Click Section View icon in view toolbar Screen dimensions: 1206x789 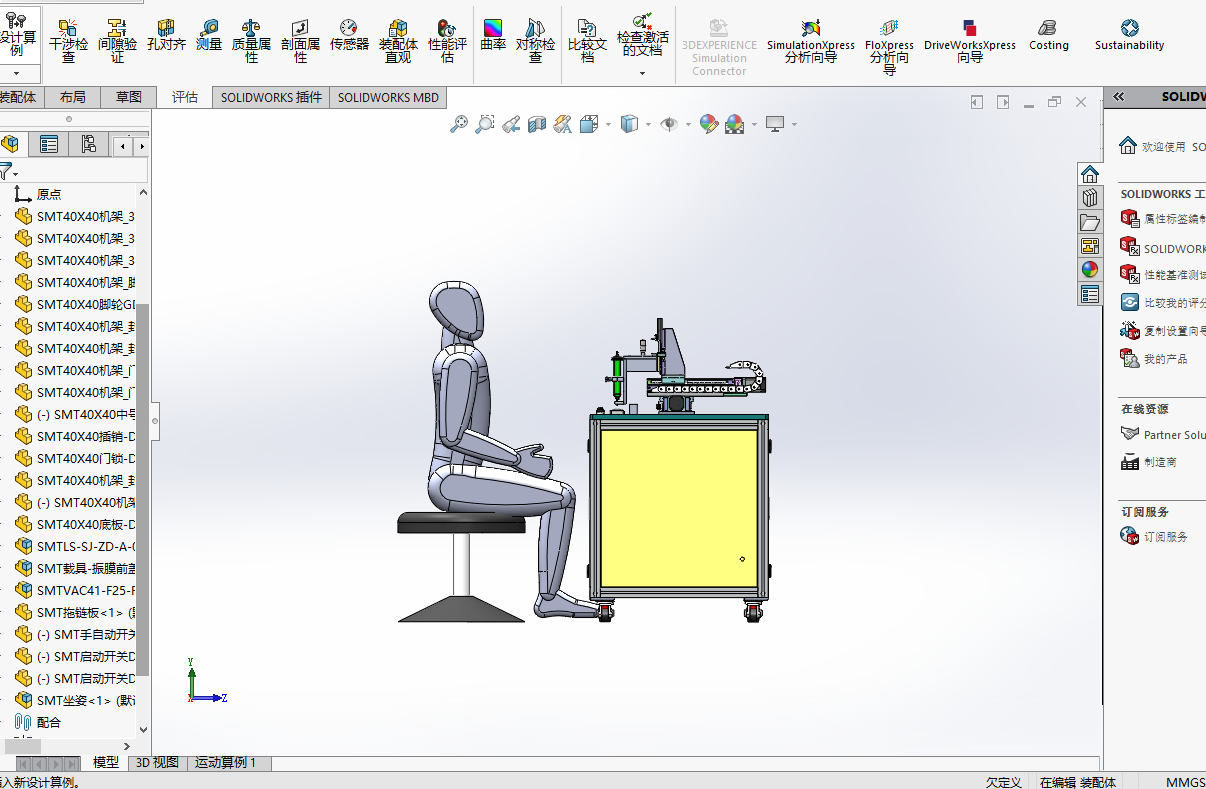pos(537,124)
